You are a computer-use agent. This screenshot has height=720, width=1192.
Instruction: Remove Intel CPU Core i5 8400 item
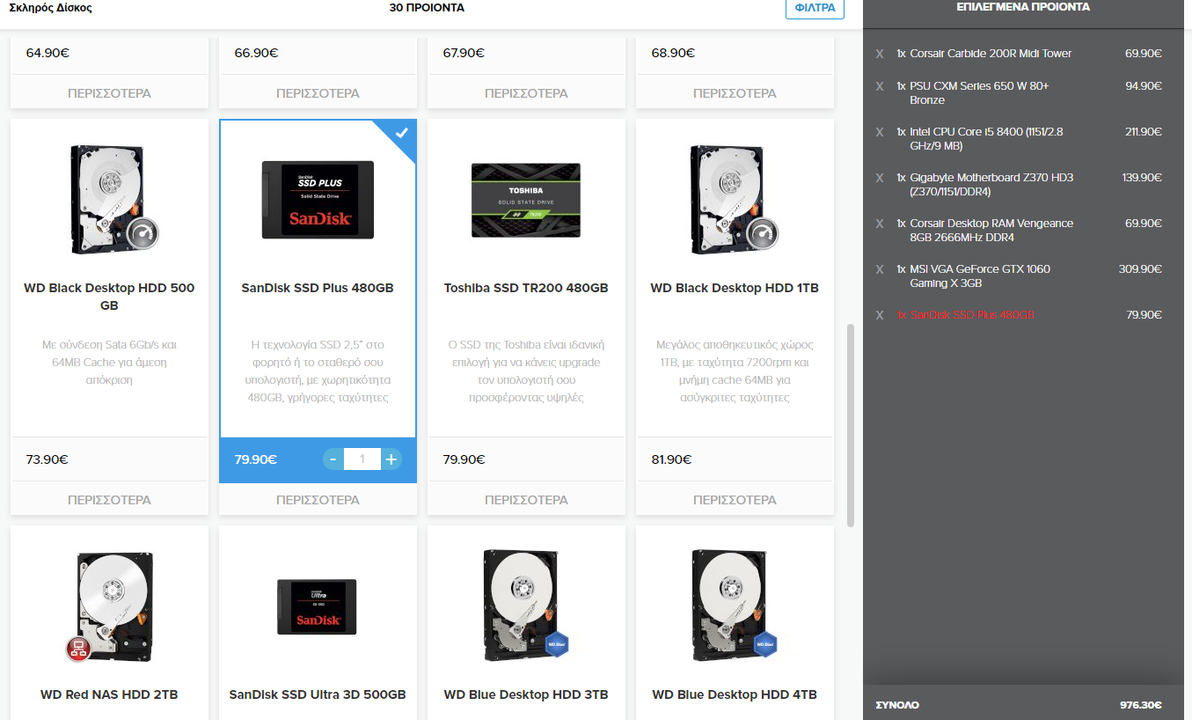pos(880,132)
